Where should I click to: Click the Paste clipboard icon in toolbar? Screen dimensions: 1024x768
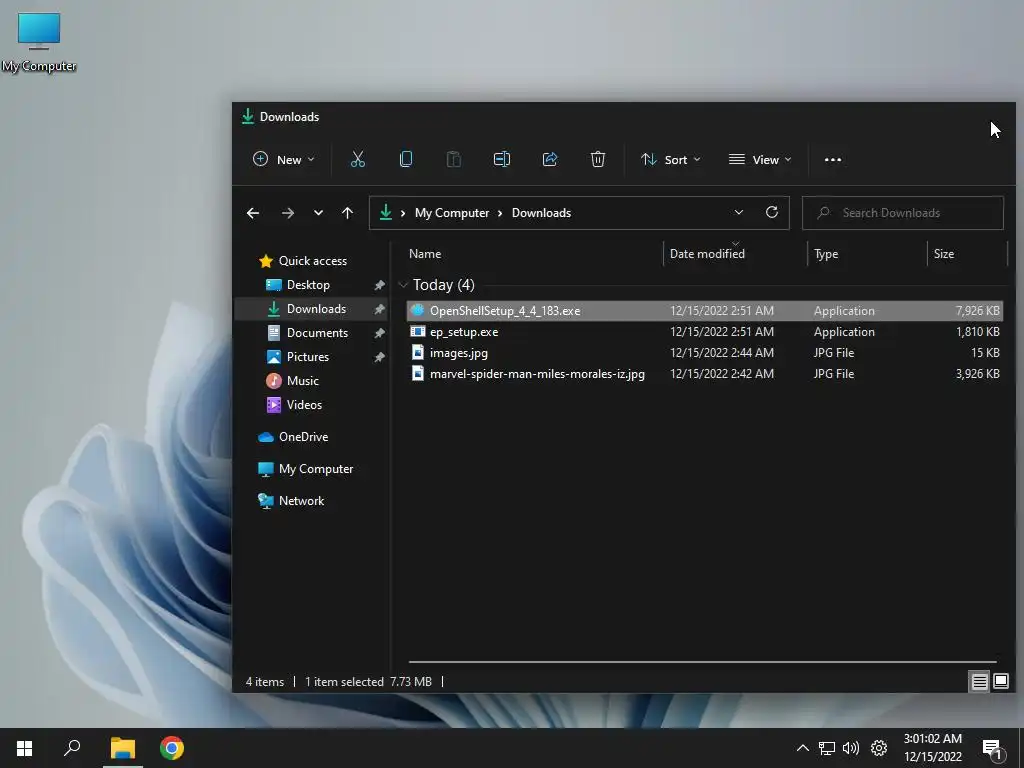(453, 159)
